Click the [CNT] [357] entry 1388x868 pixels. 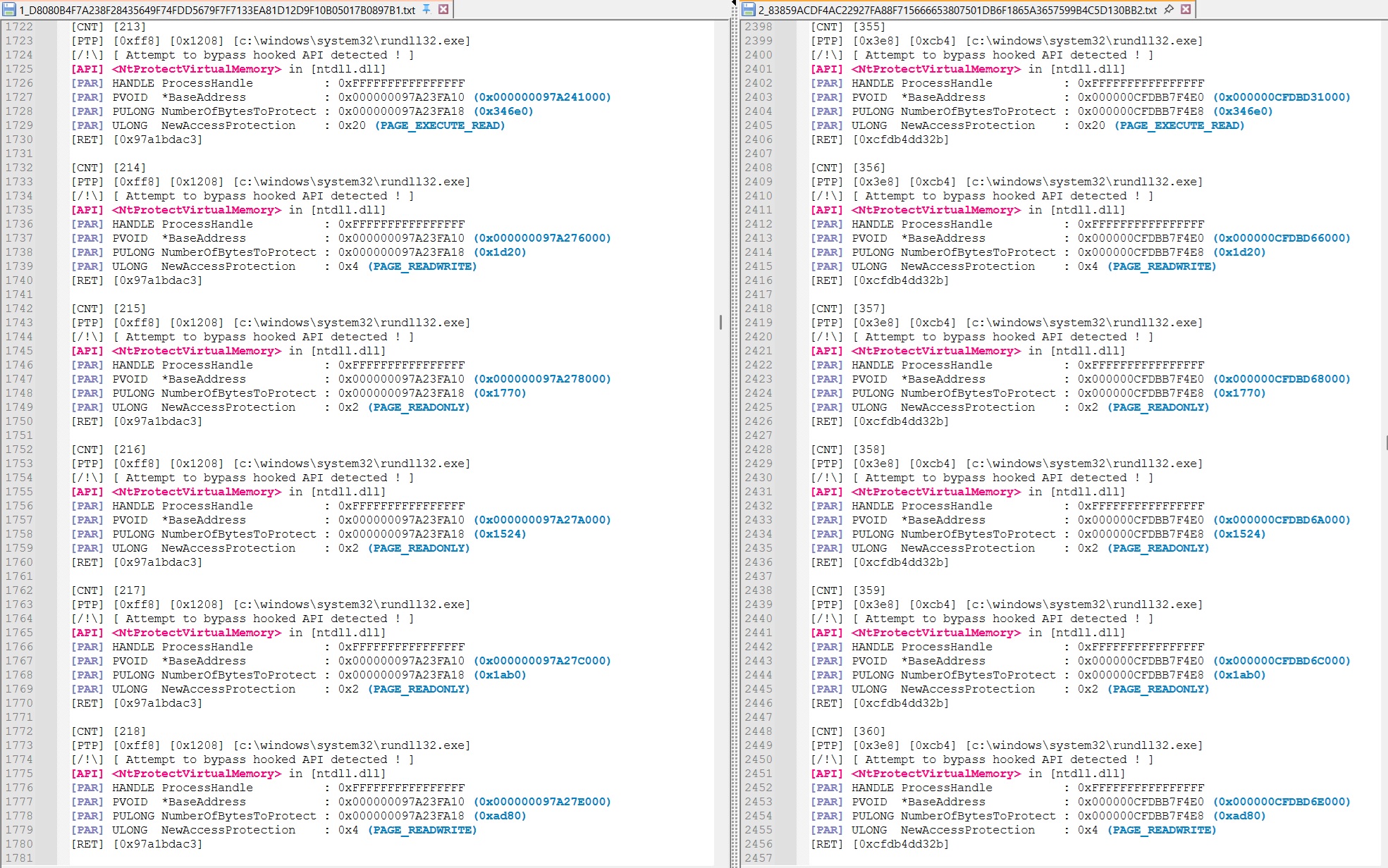[848, 309]
